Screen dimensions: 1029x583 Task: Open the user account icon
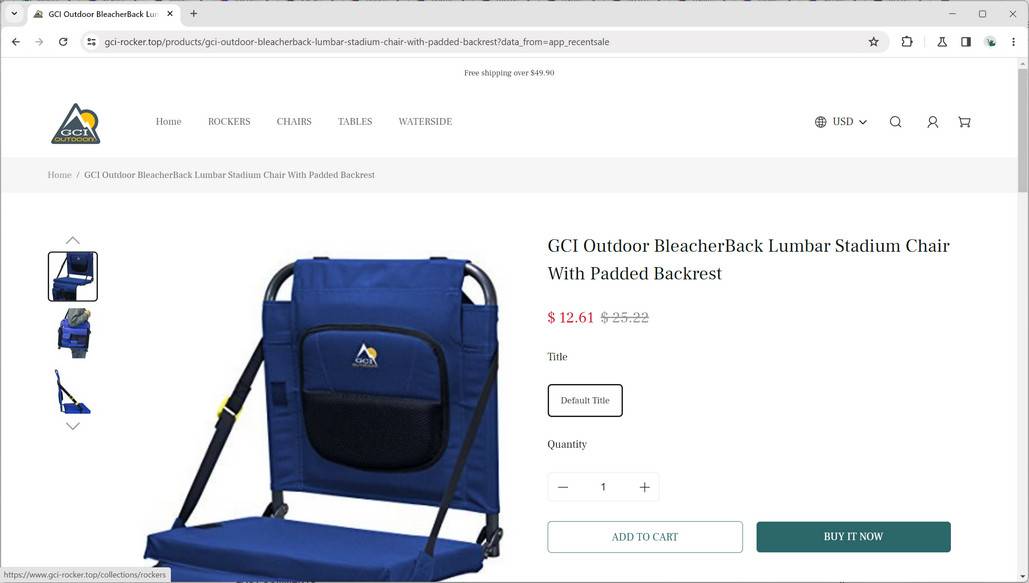coord(932,121)
